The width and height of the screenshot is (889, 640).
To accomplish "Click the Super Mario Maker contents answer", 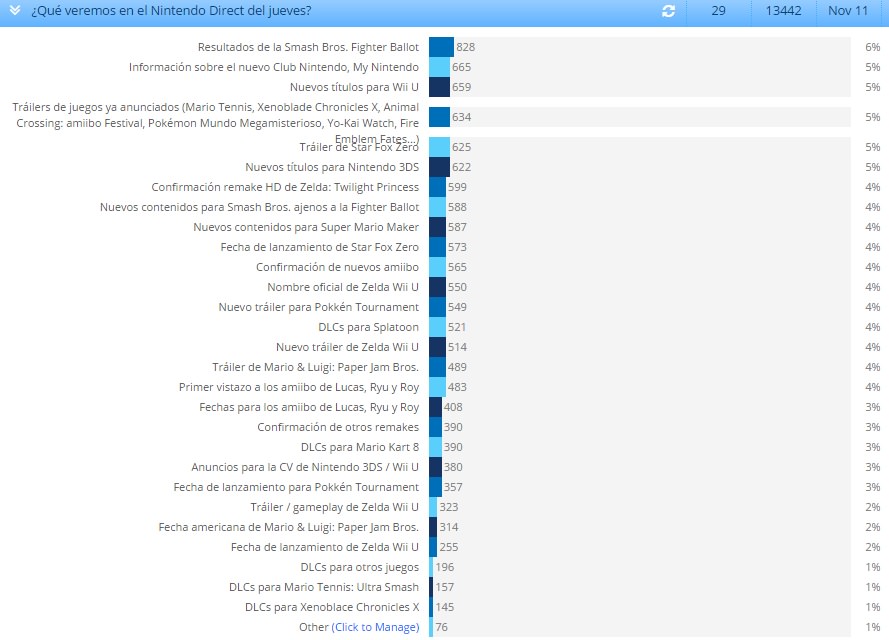I will click(306, 227).
